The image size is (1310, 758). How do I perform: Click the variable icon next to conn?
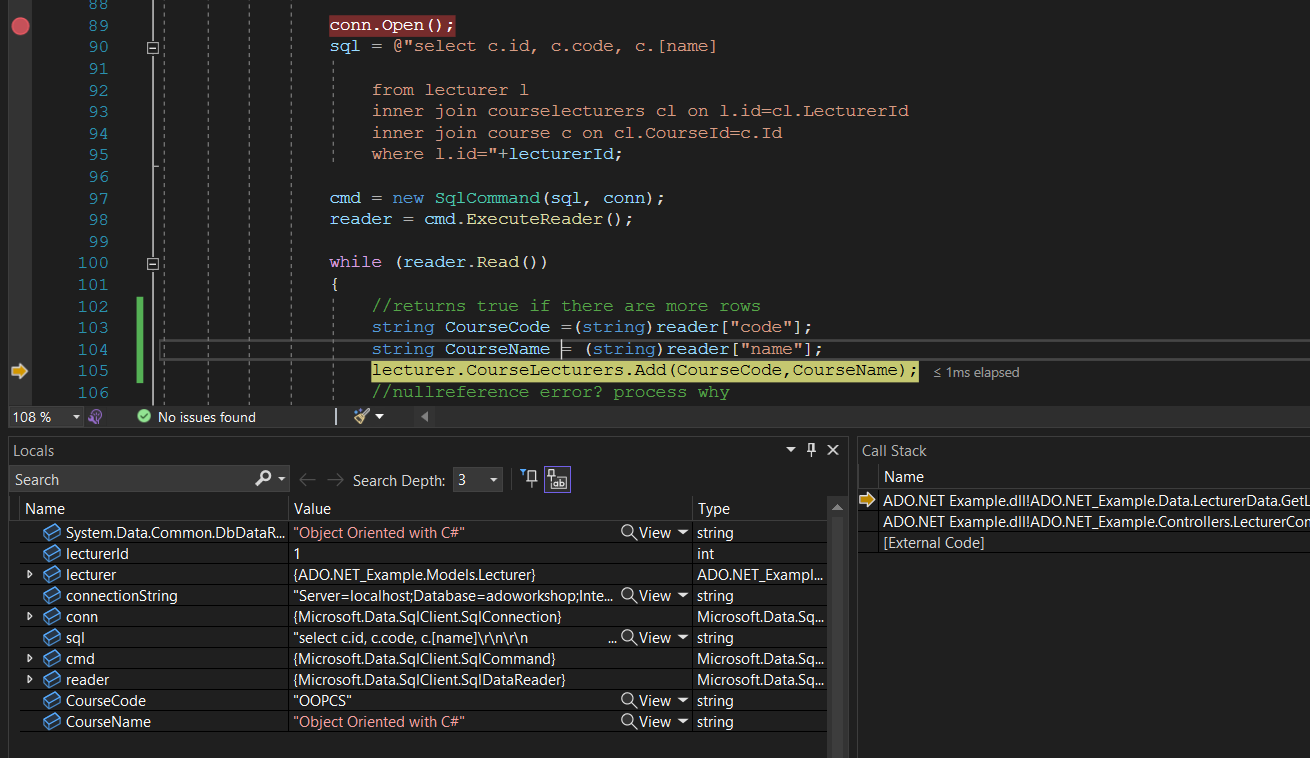(52, 617)
